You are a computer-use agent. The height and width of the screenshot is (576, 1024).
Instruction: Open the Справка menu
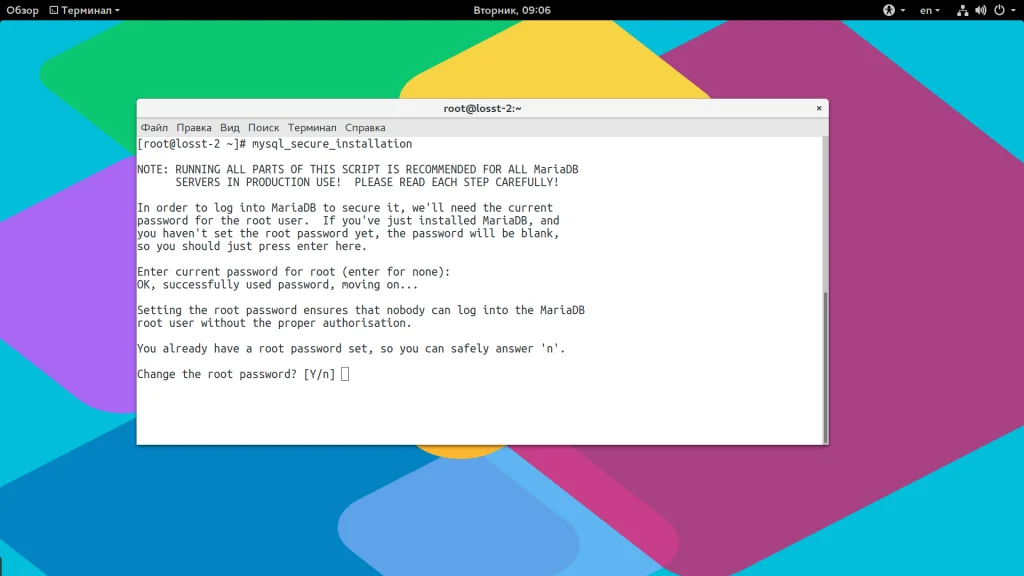[x=365, y=128]
